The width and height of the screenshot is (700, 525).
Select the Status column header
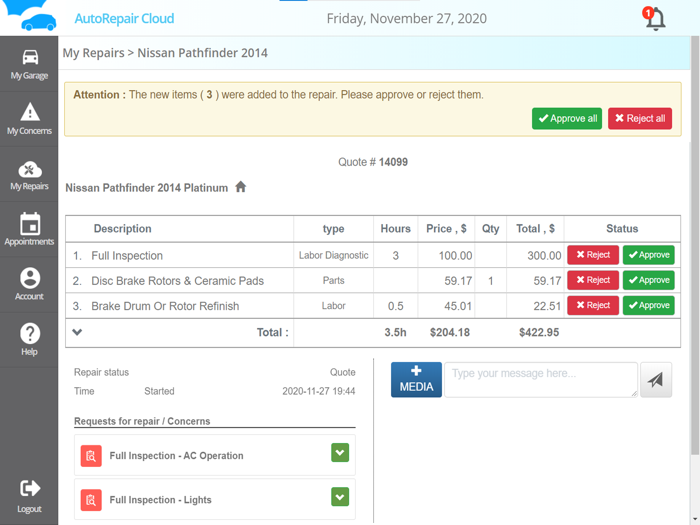pos(622,229)
